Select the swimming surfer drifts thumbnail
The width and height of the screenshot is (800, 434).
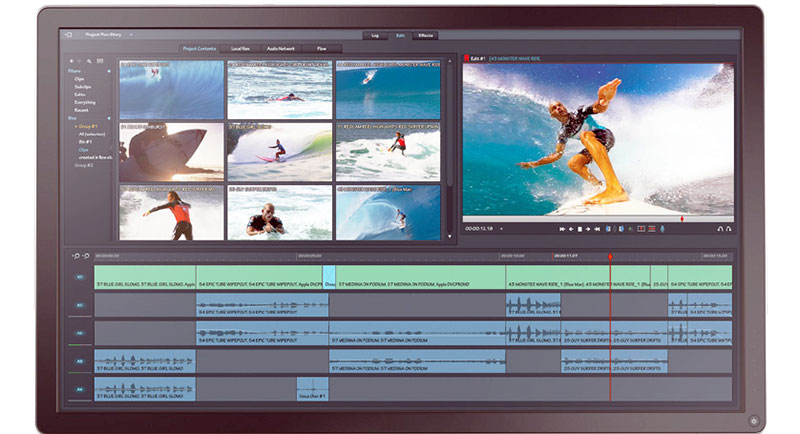point(280,212)
